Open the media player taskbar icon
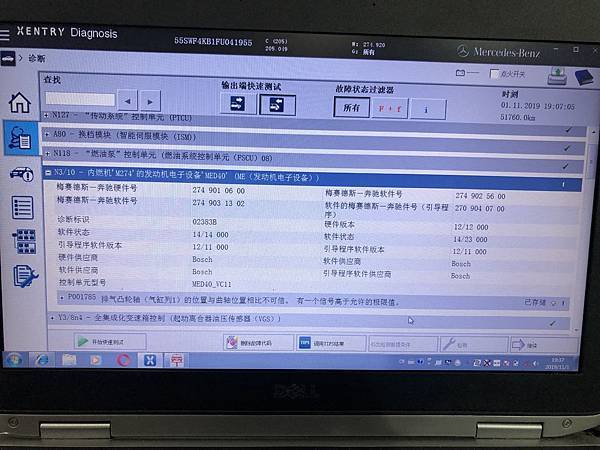 pos(96,360)
